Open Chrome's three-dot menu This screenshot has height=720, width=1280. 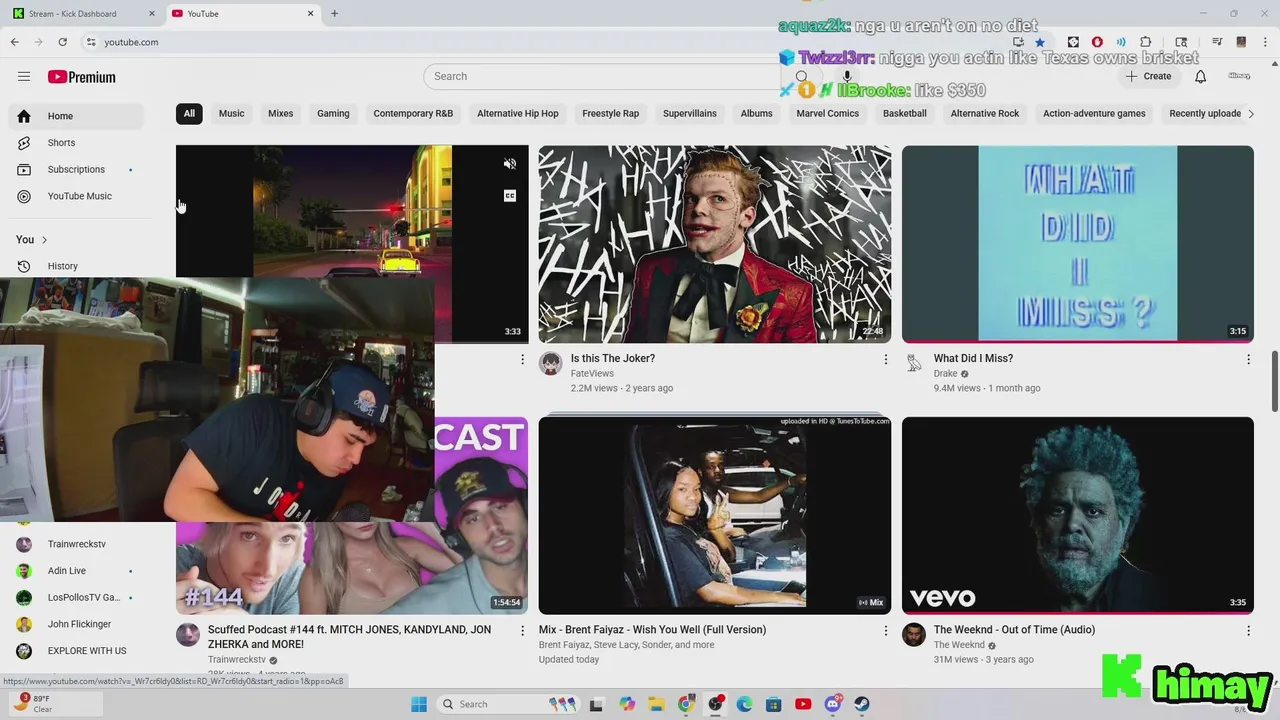click(x=1265, y=42)
